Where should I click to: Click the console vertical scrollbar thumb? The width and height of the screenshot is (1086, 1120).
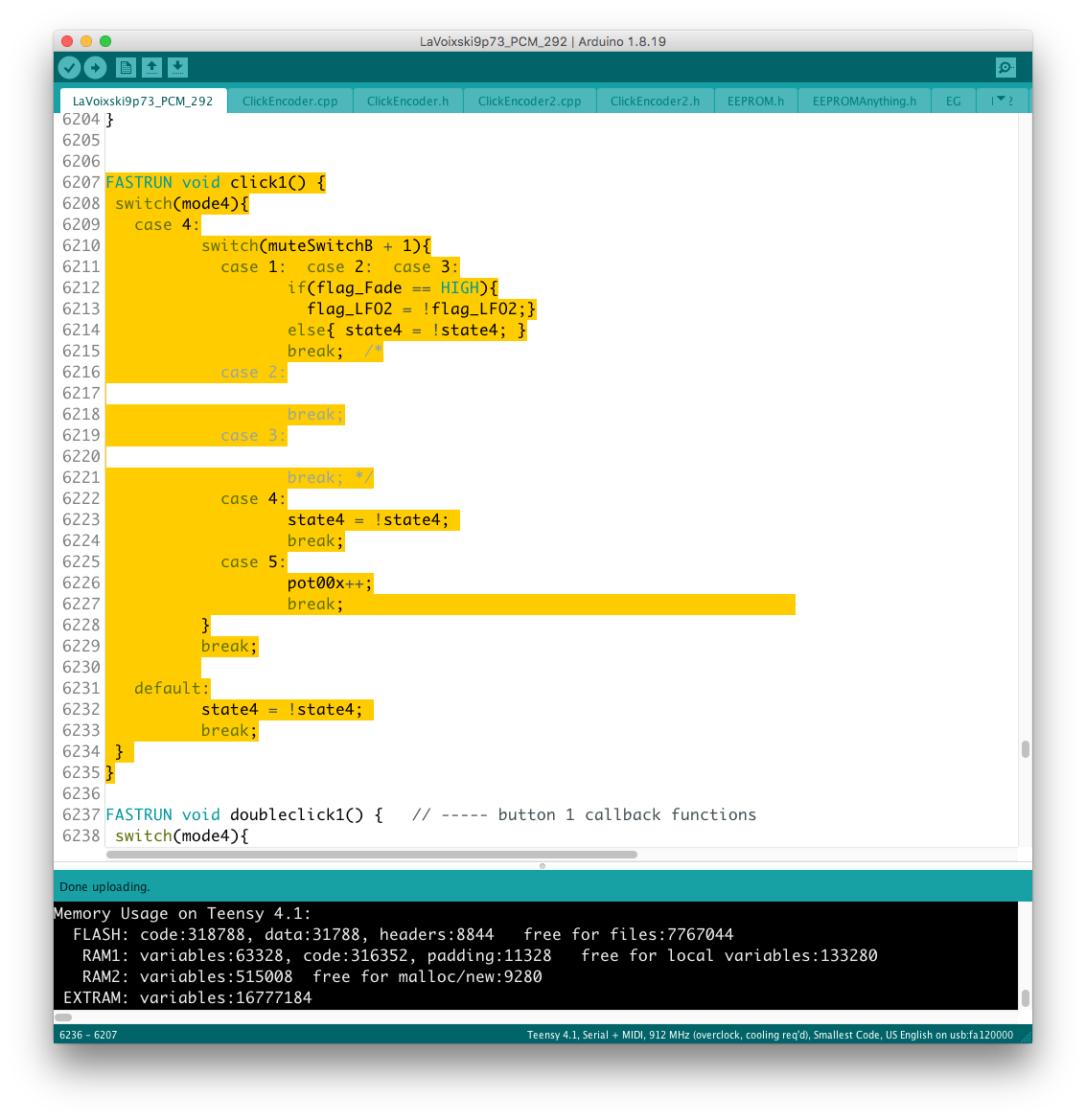point(1025,998)
